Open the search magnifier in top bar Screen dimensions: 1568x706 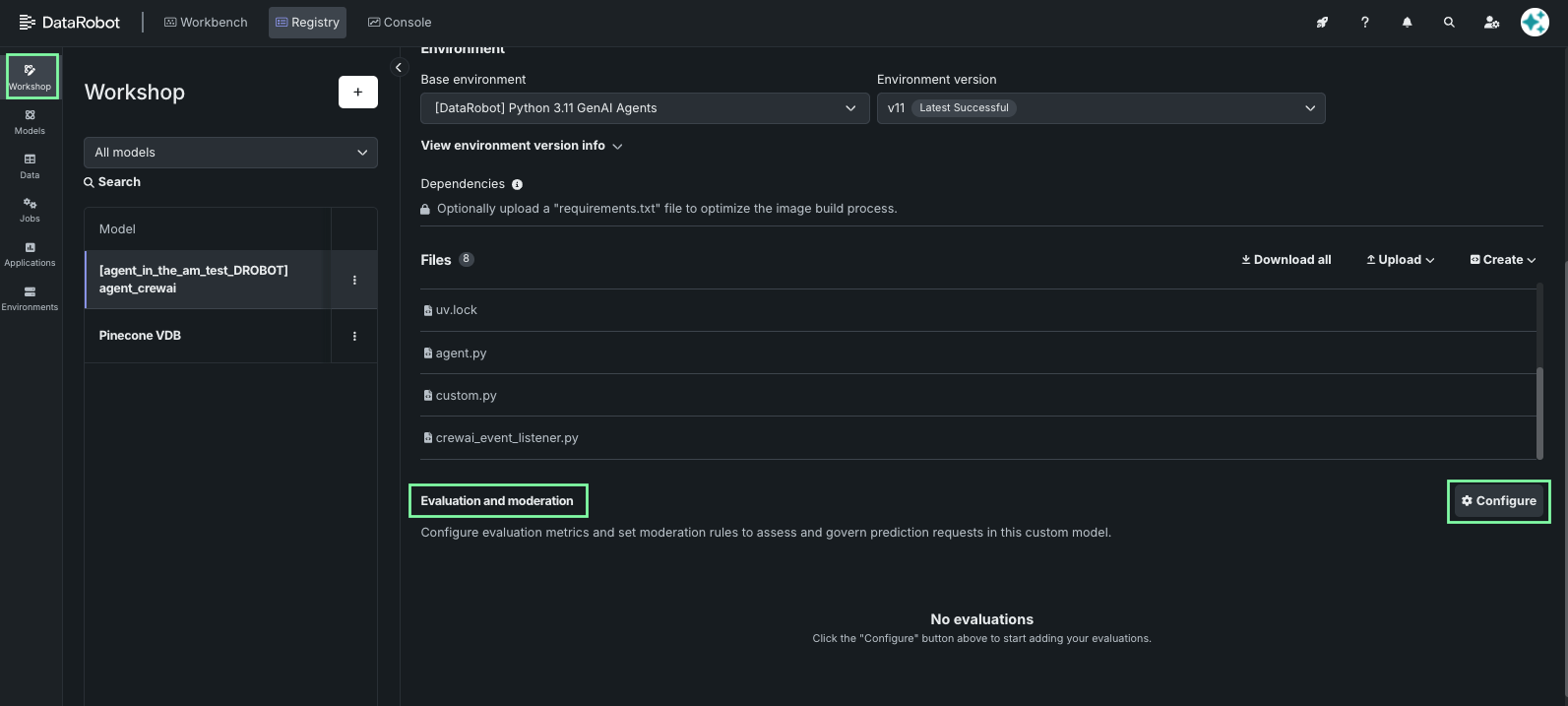pos(1449,22)
